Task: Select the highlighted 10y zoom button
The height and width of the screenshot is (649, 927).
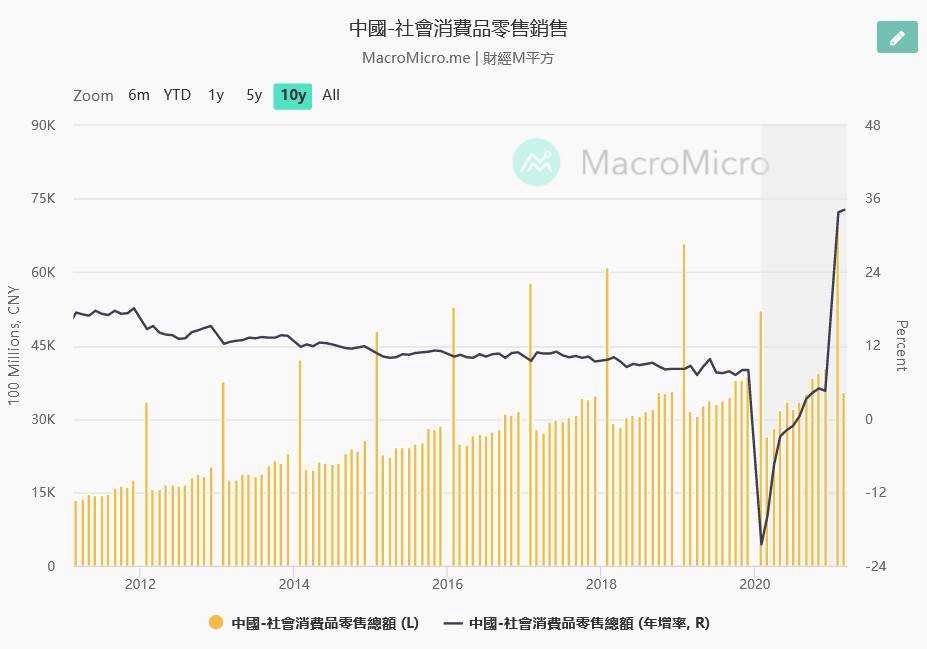Action: [293, 96]
